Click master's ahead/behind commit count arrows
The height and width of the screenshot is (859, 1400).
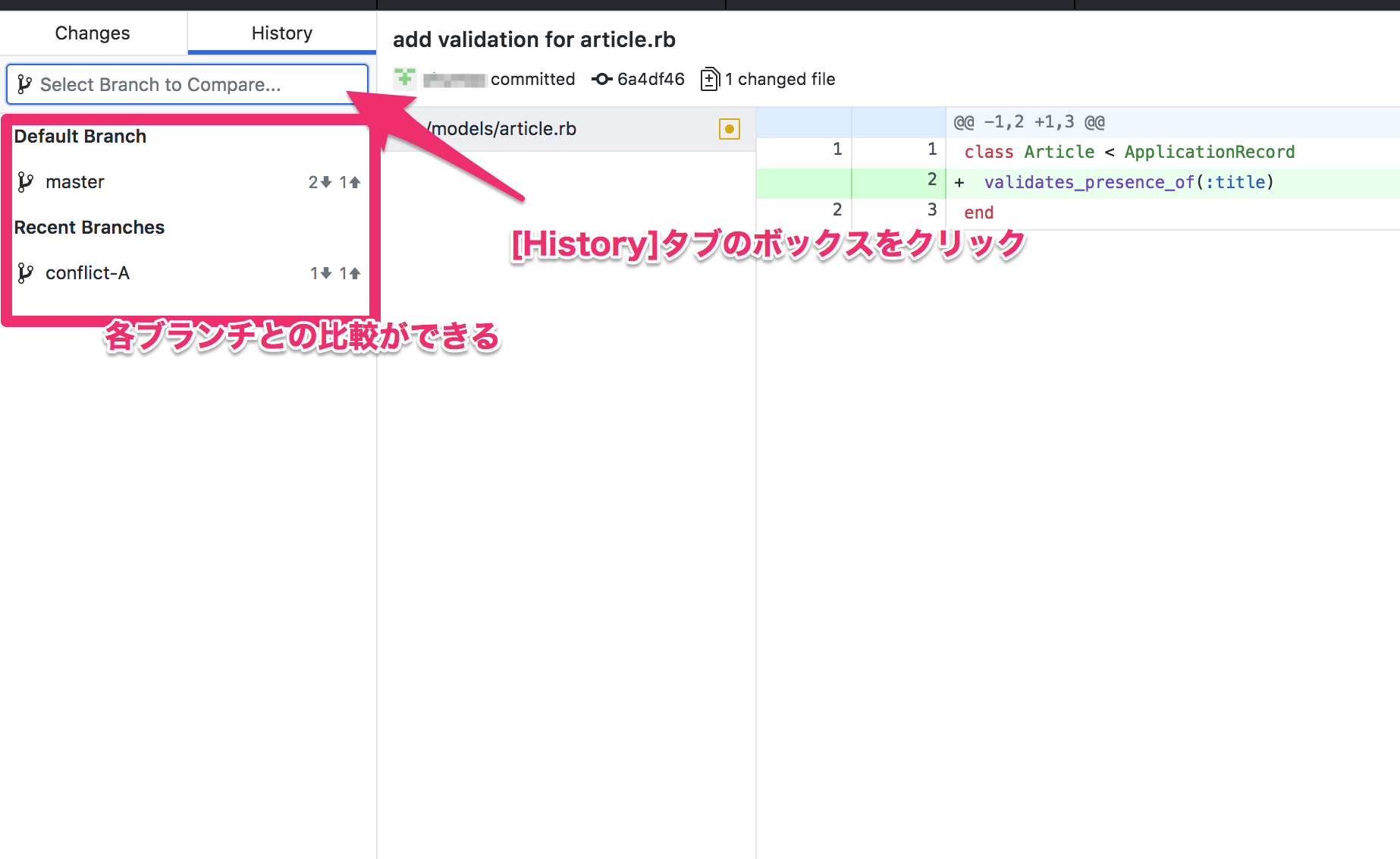click(334, 182)
